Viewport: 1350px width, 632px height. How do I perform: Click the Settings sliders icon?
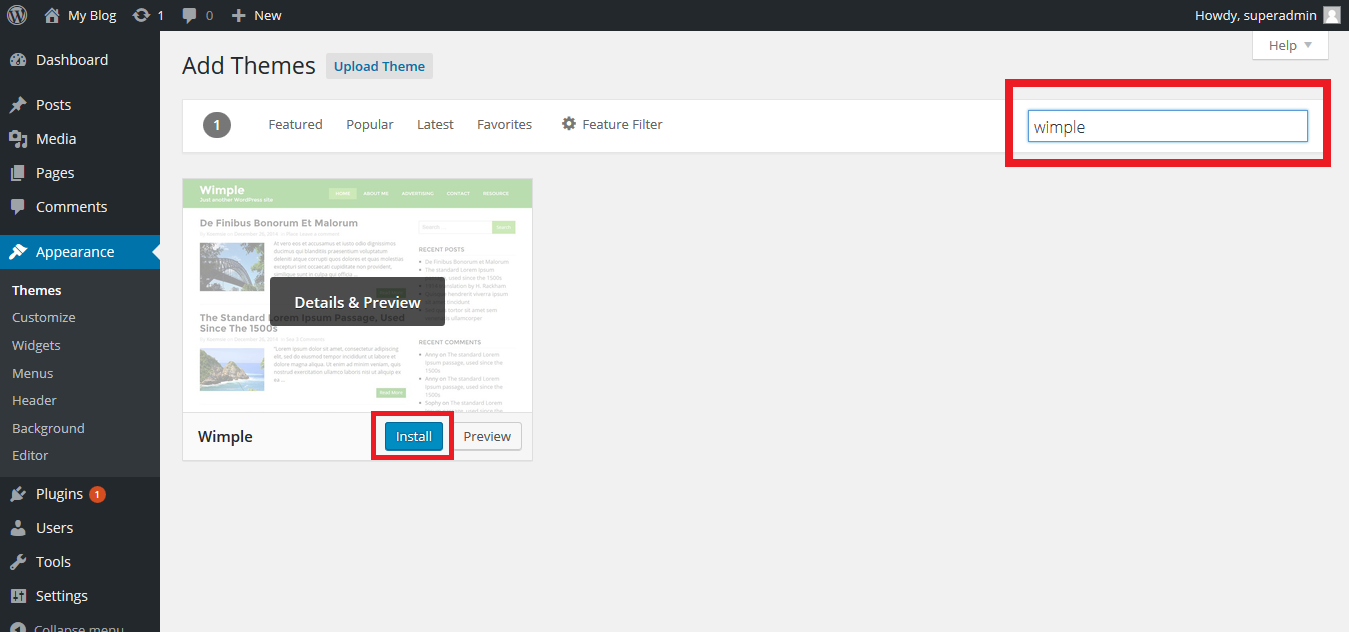[x=18, y=596]
